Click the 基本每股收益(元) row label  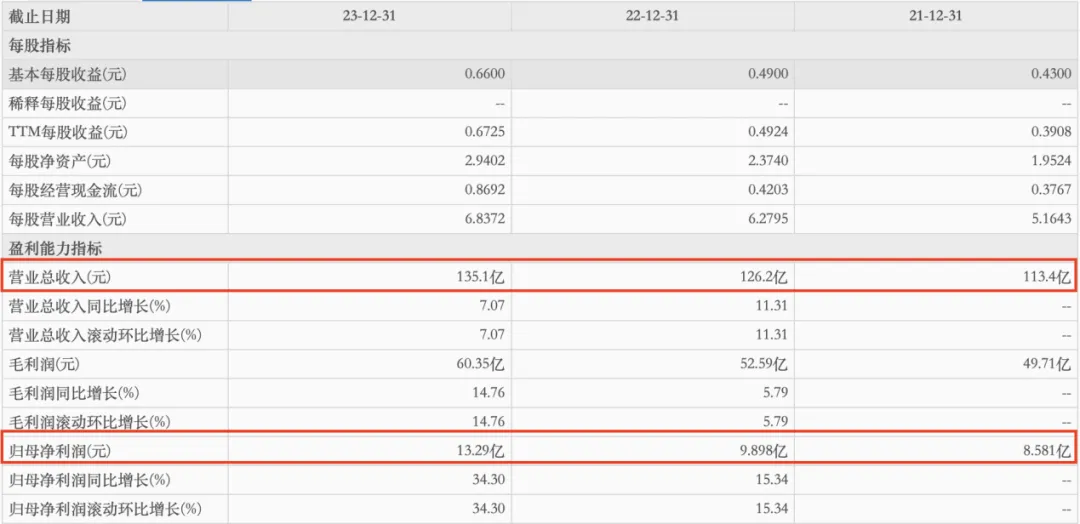coord(68,74)
